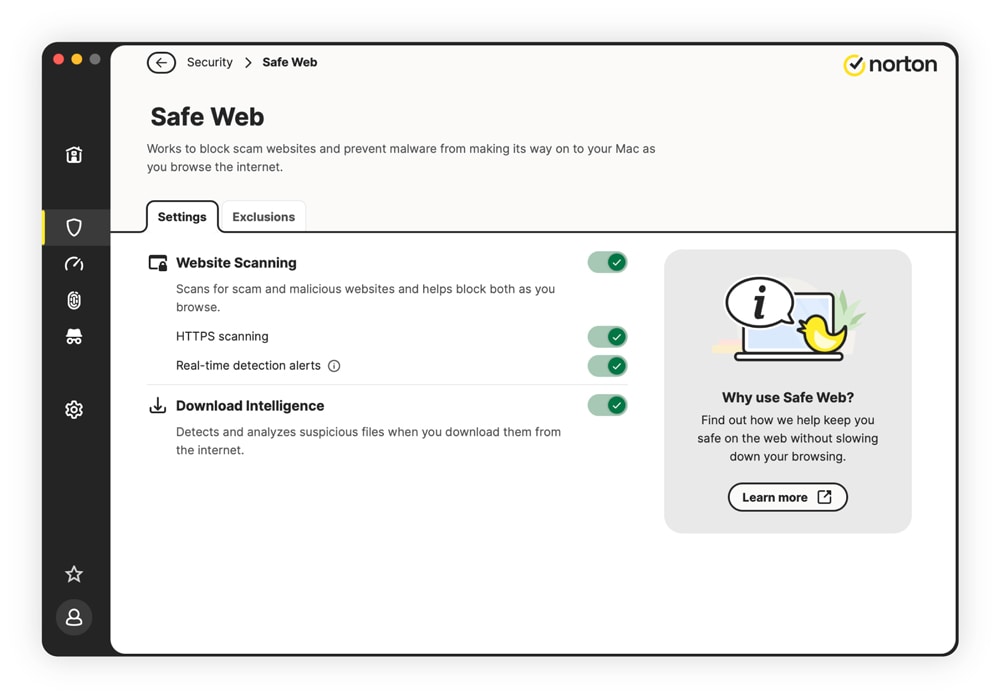Turn off HTTPS scanning
The width and height of the screenshot is (1000, 698).
tap(607, 336)
